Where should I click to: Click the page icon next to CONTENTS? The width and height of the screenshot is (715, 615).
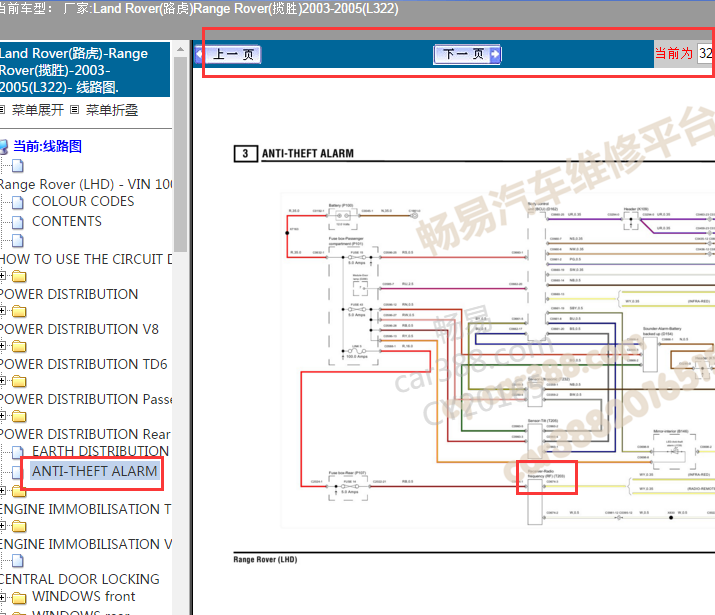(18, 222)
